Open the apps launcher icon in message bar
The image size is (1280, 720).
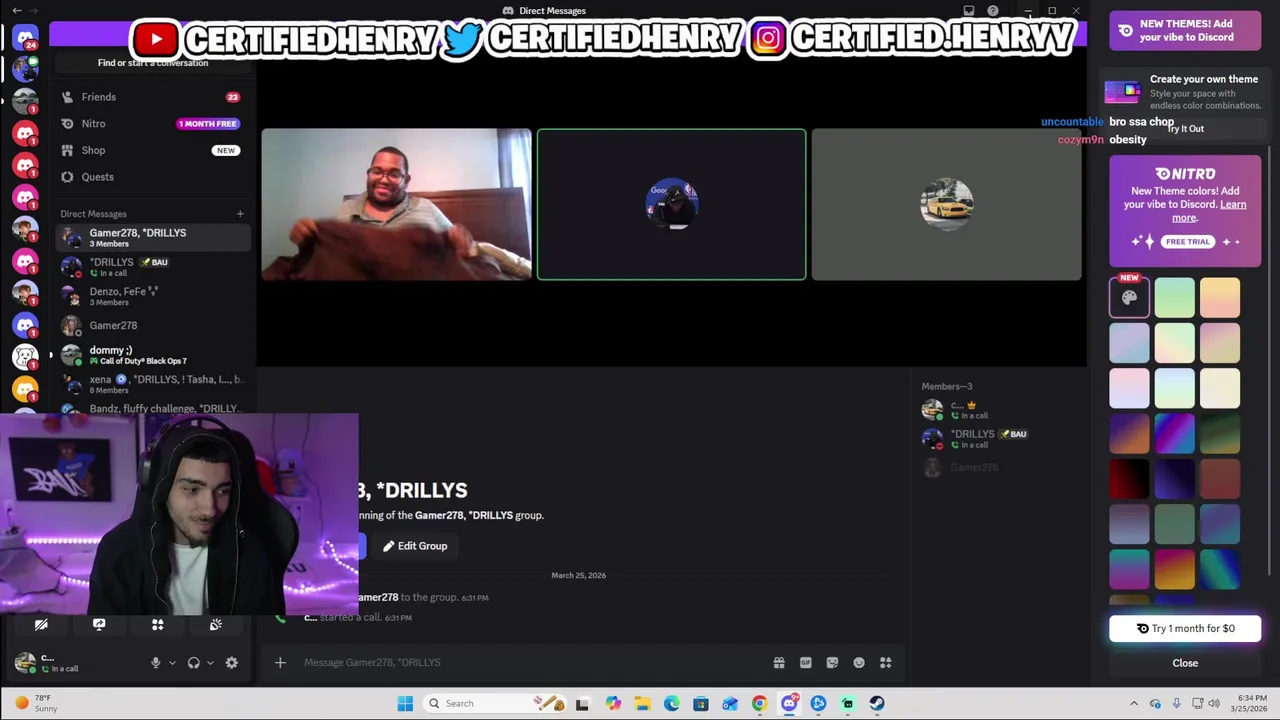(885, 662)
